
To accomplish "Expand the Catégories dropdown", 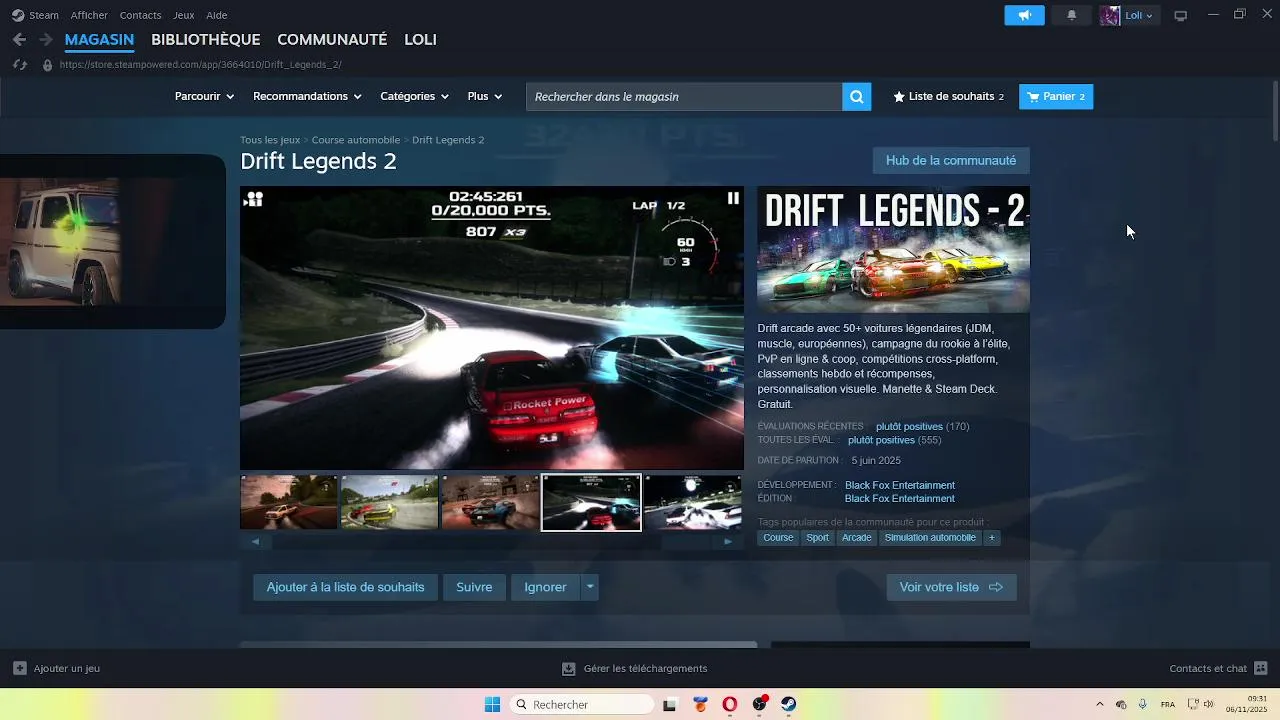I will (x=414, y=97).
